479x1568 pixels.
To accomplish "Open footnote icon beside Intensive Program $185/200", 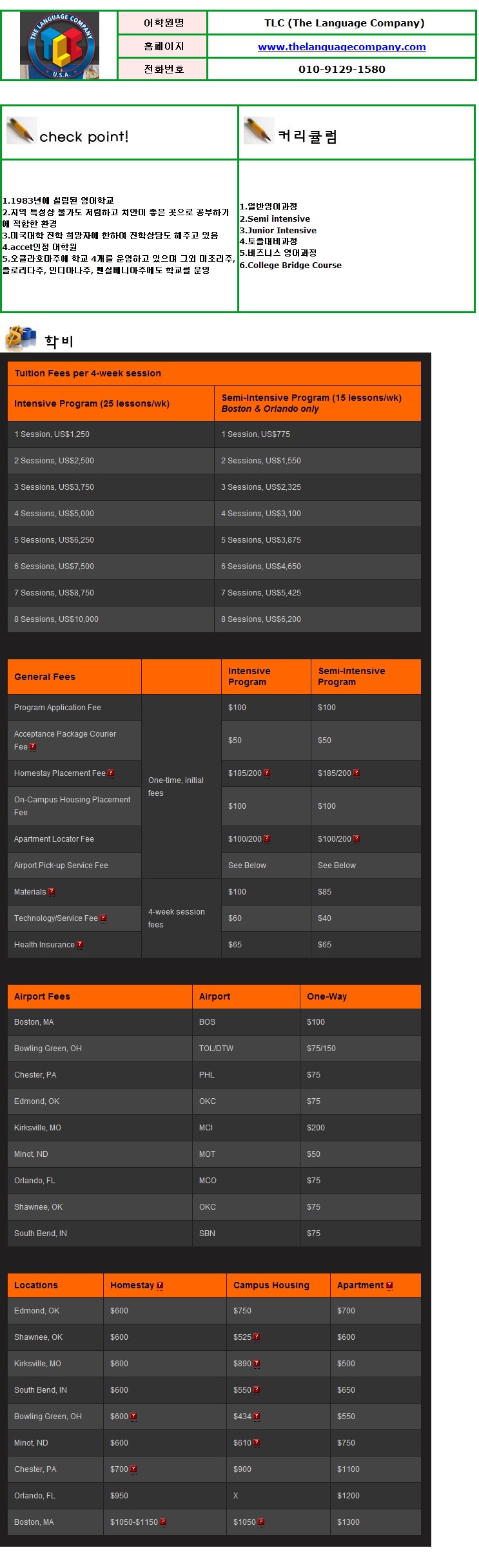I will 267,773.
